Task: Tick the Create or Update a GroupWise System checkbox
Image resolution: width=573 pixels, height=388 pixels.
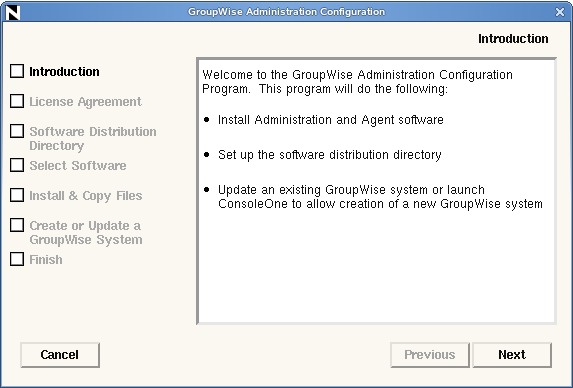Action: pos(17,225)
